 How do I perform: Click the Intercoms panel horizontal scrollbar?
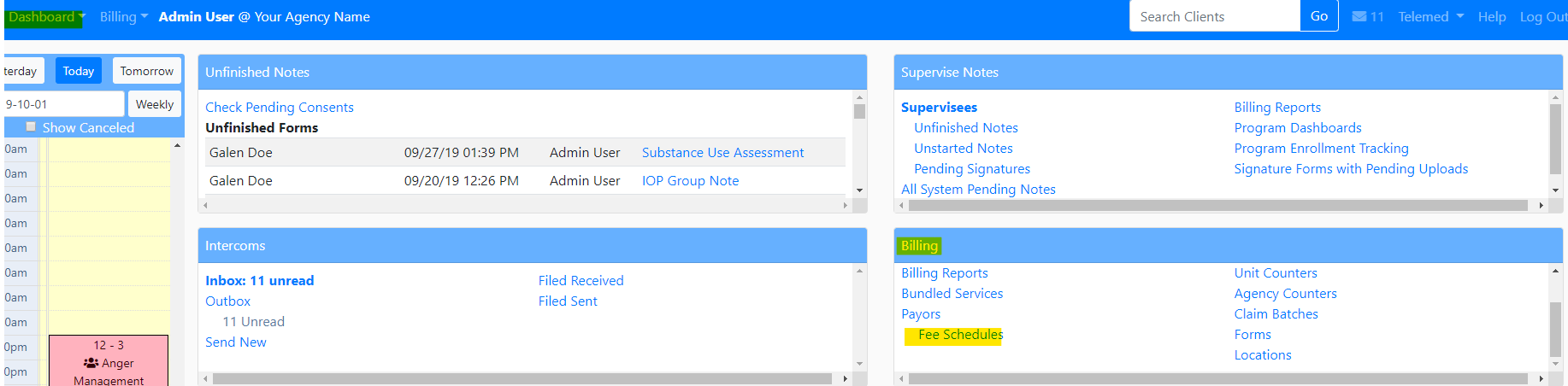[522, 378]
